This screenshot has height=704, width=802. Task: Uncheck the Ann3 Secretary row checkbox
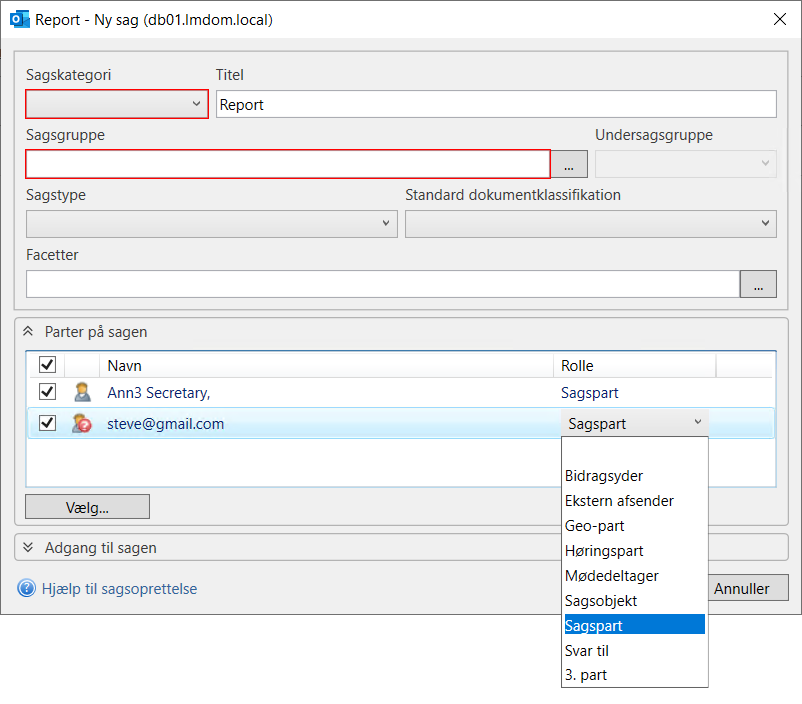coord(47,392)
